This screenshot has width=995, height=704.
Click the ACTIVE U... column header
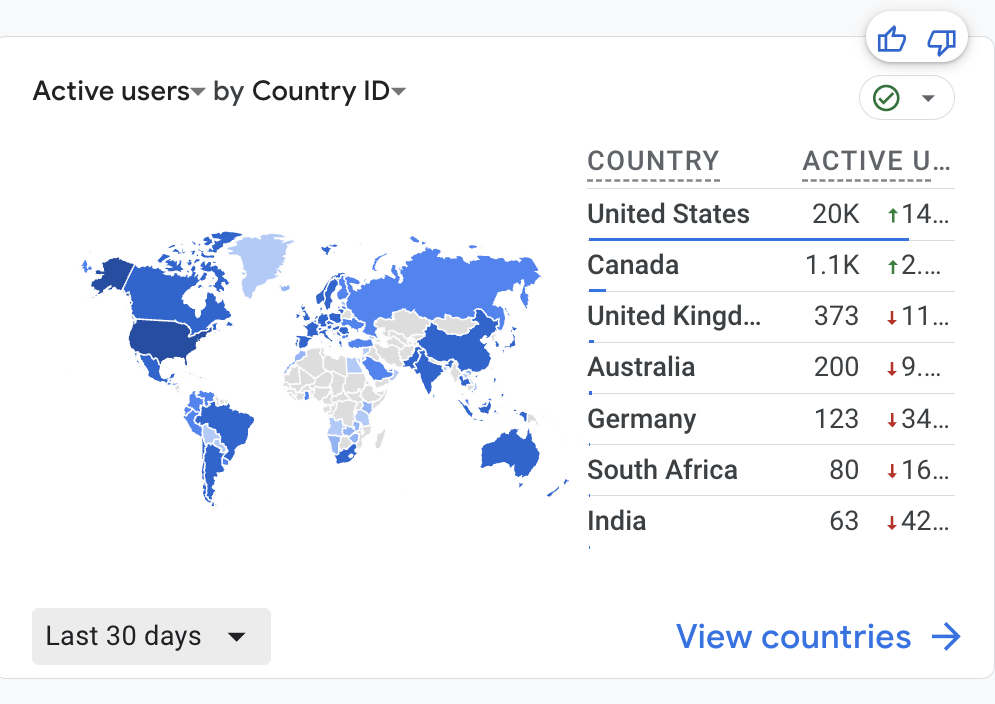click(876, 161)
